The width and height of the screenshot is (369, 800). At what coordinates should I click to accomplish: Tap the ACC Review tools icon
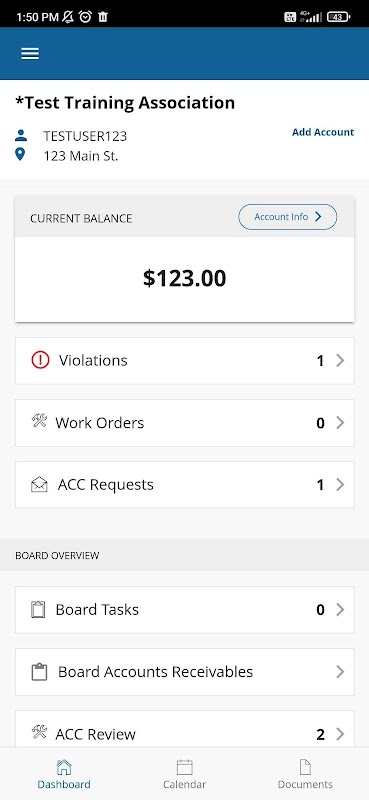39,733
